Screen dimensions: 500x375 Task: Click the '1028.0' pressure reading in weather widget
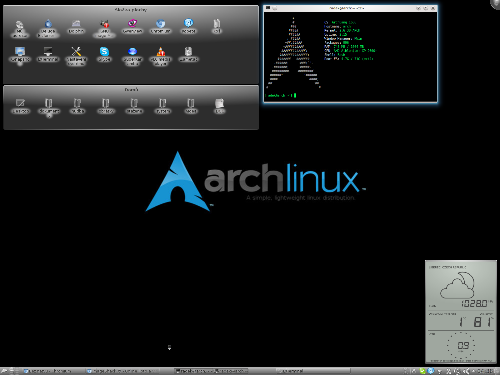(474, 303)
